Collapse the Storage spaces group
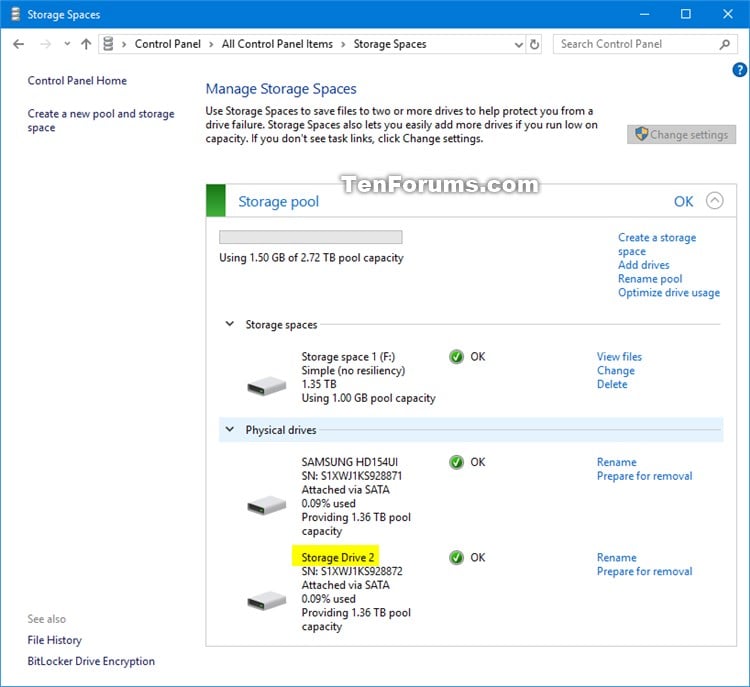The image size is (750, 687). coord(230,324)
